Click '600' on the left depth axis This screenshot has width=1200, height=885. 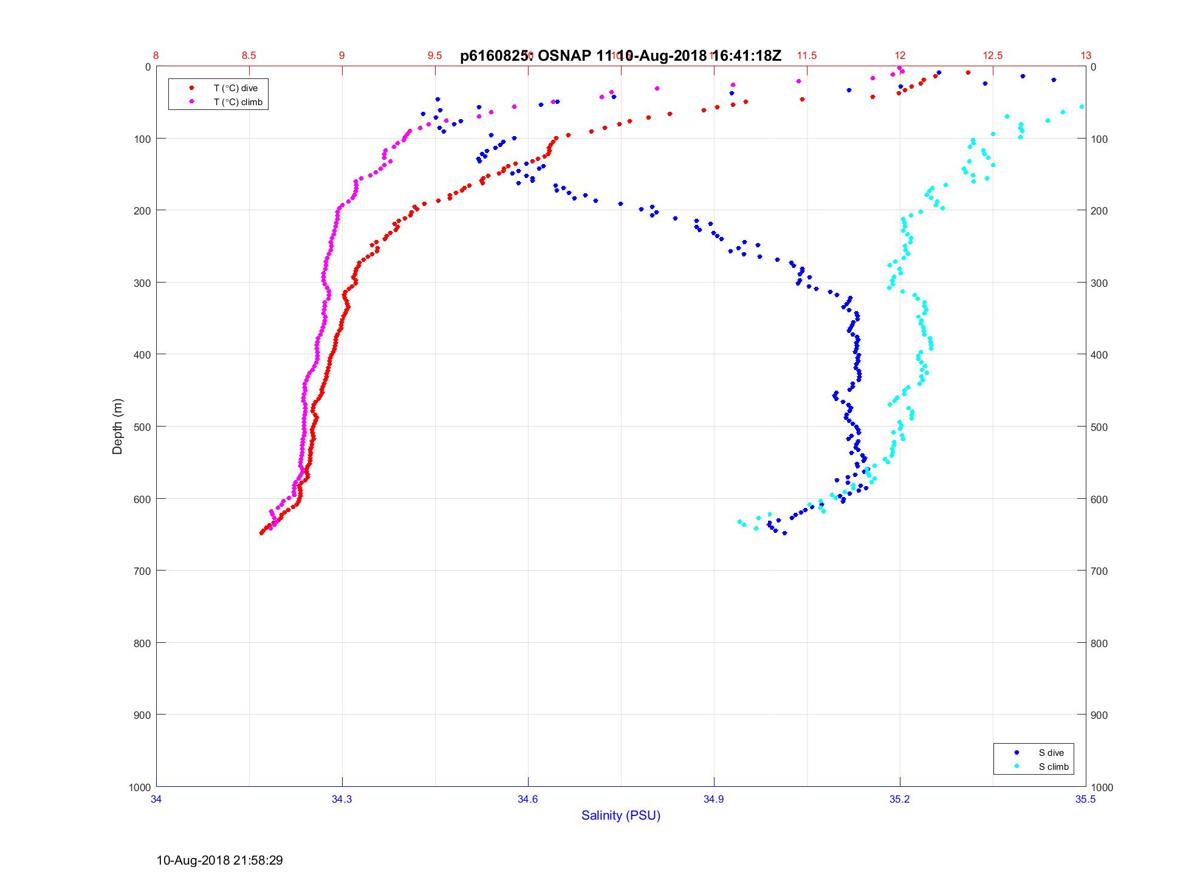(x=141, y=499)
